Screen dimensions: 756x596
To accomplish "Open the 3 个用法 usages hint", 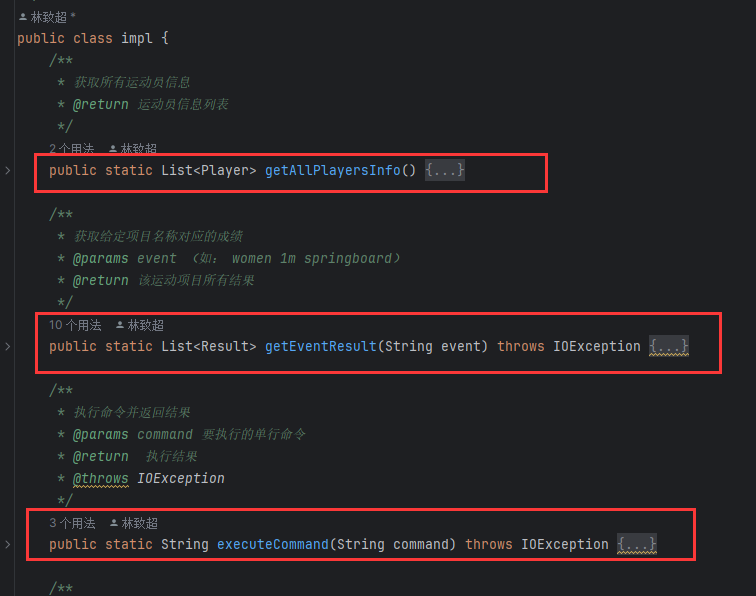I will pos(72,523).
